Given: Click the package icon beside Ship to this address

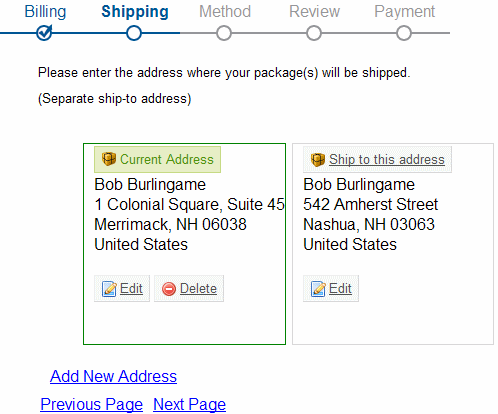Looking at the screenshot, I should pyautogui.click(x=318, y=159).
